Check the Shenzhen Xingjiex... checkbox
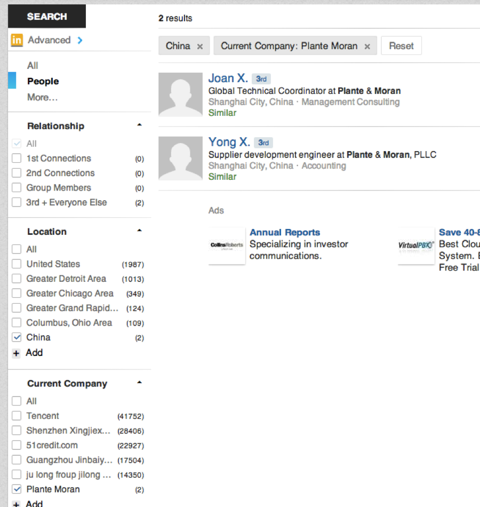Image resolution: width=480 pixels, height=507 pixels. click(16, 430)
